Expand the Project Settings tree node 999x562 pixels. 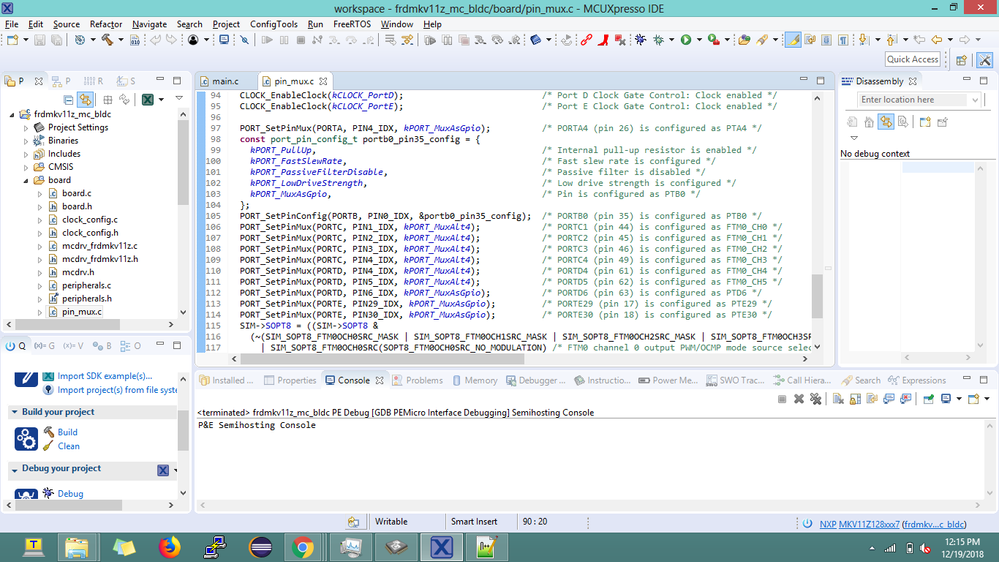26,127
